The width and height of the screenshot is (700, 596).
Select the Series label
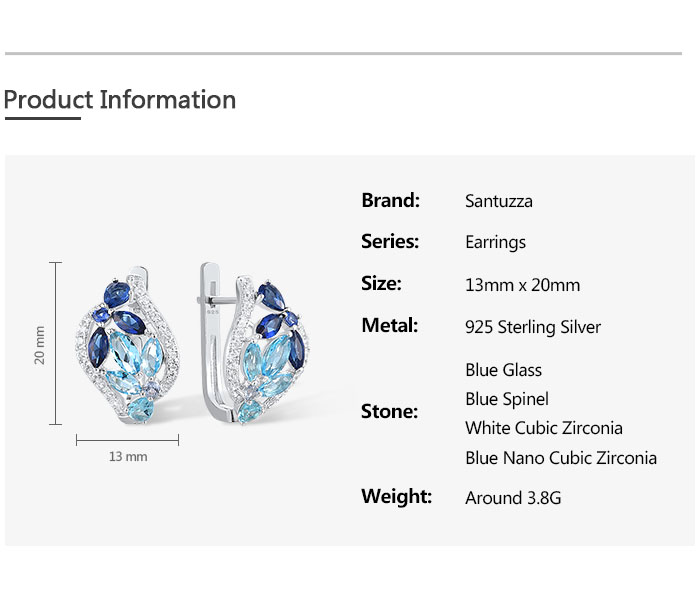coord(390,241)
